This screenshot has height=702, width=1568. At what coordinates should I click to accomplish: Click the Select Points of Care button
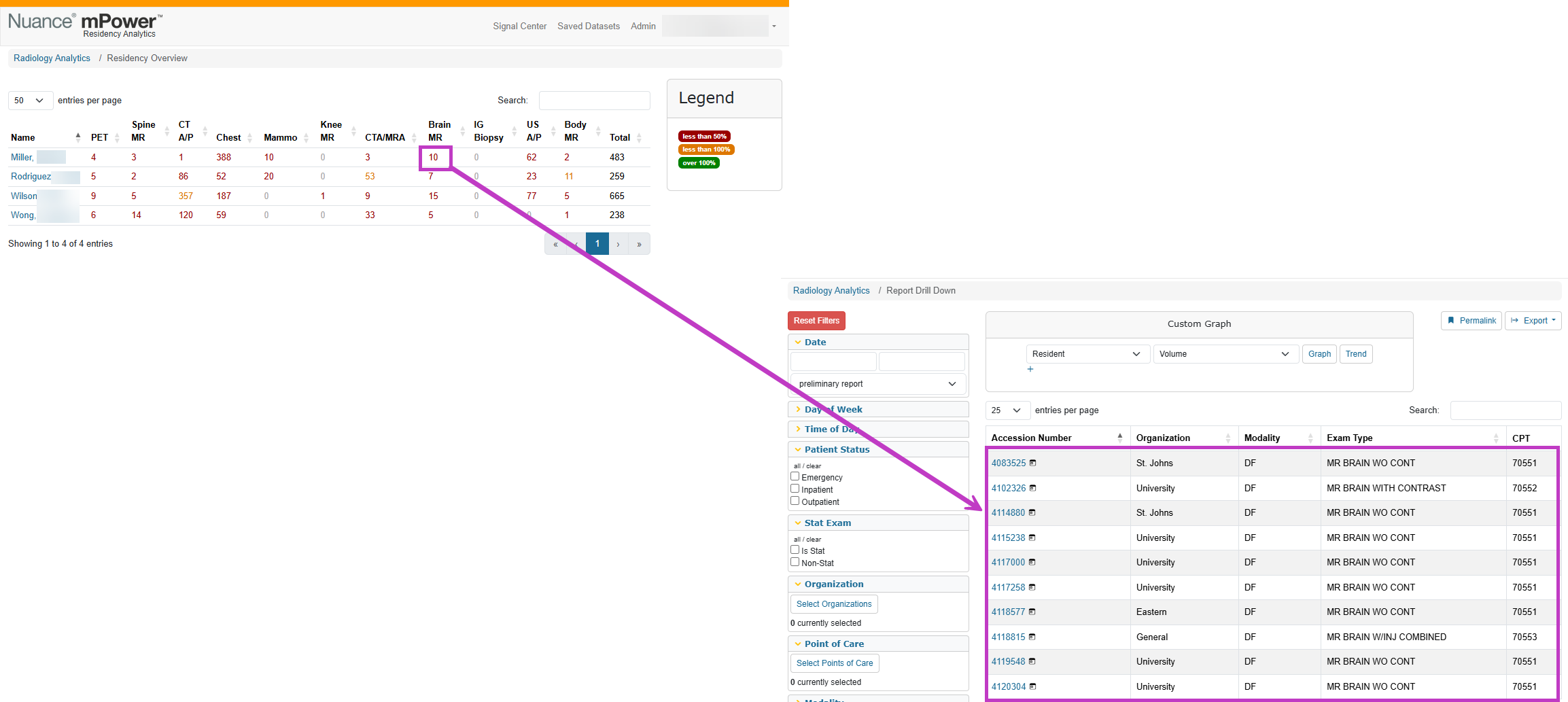835,663
